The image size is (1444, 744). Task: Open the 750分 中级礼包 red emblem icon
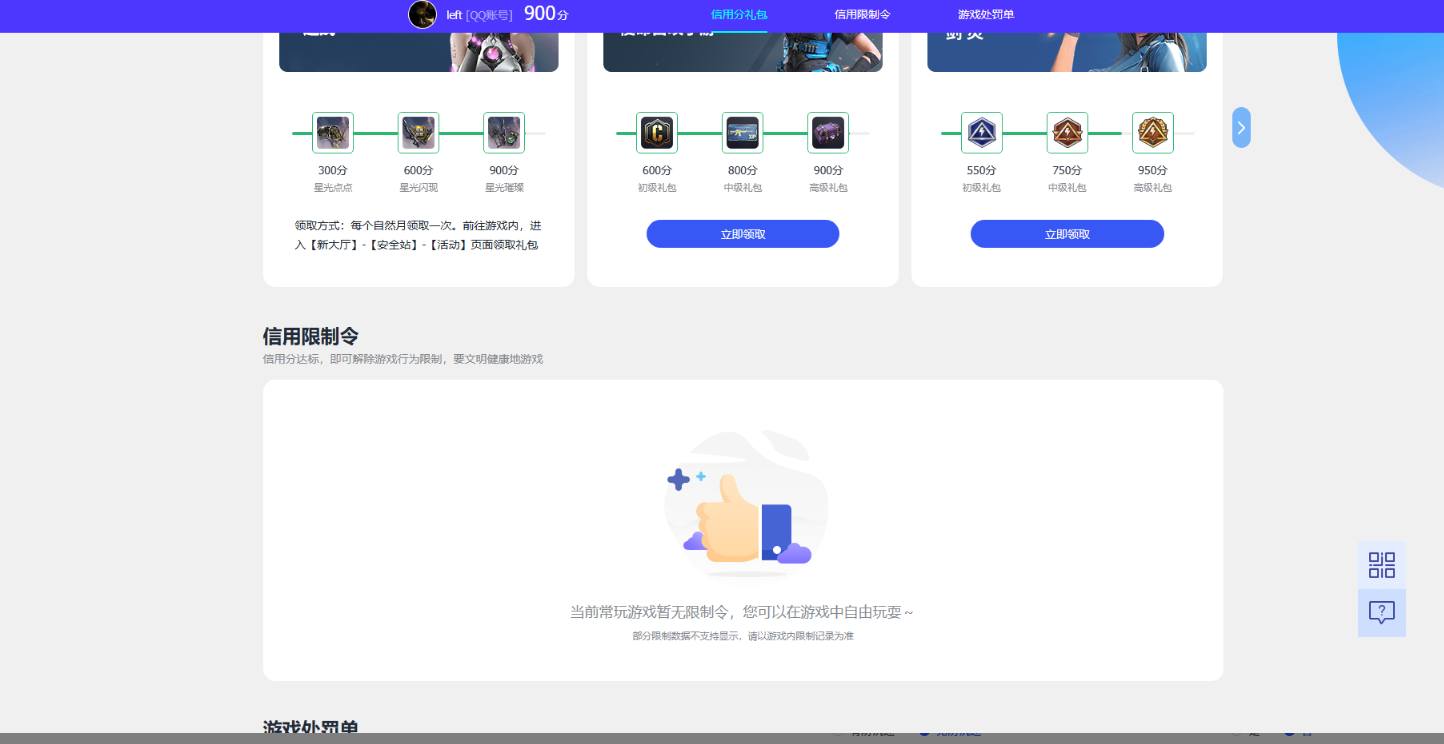tap(1067, 133)
